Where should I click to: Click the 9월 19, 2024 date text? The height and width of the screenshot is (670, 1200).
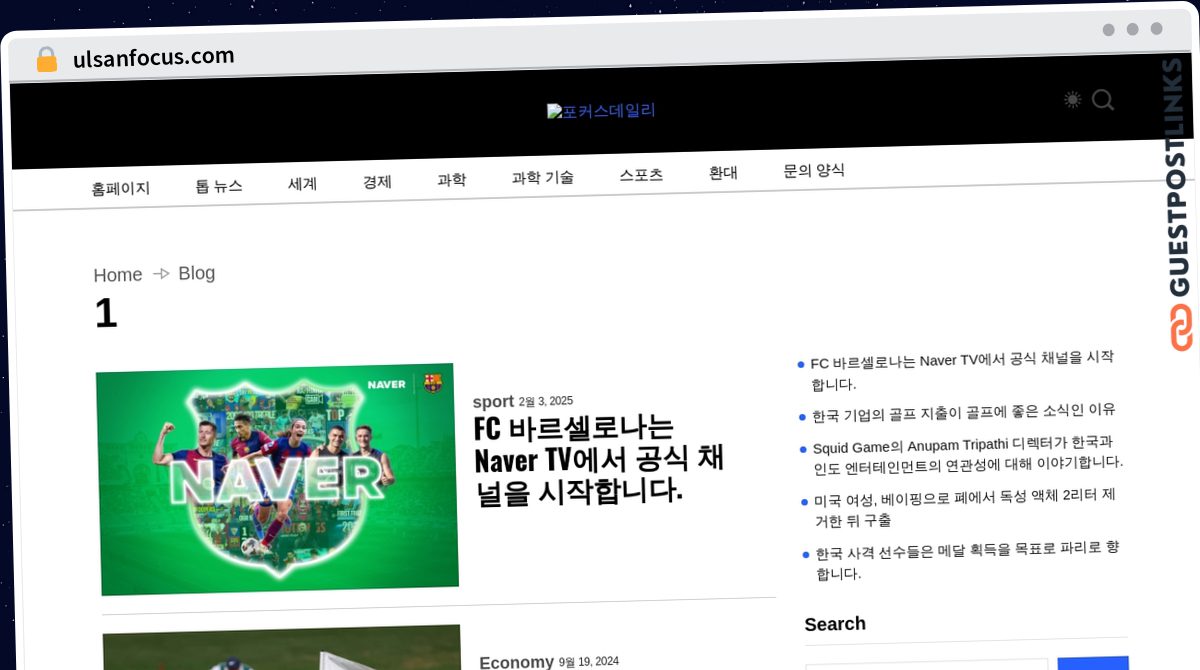tap(589, 661)
